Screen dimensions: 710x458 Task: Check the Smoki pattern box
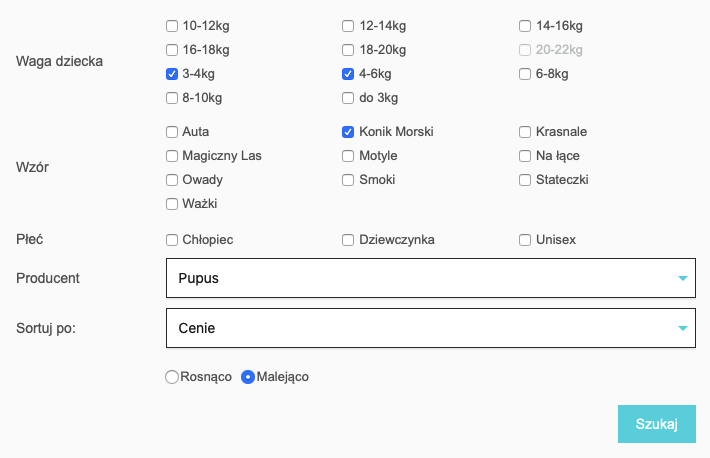348,180
